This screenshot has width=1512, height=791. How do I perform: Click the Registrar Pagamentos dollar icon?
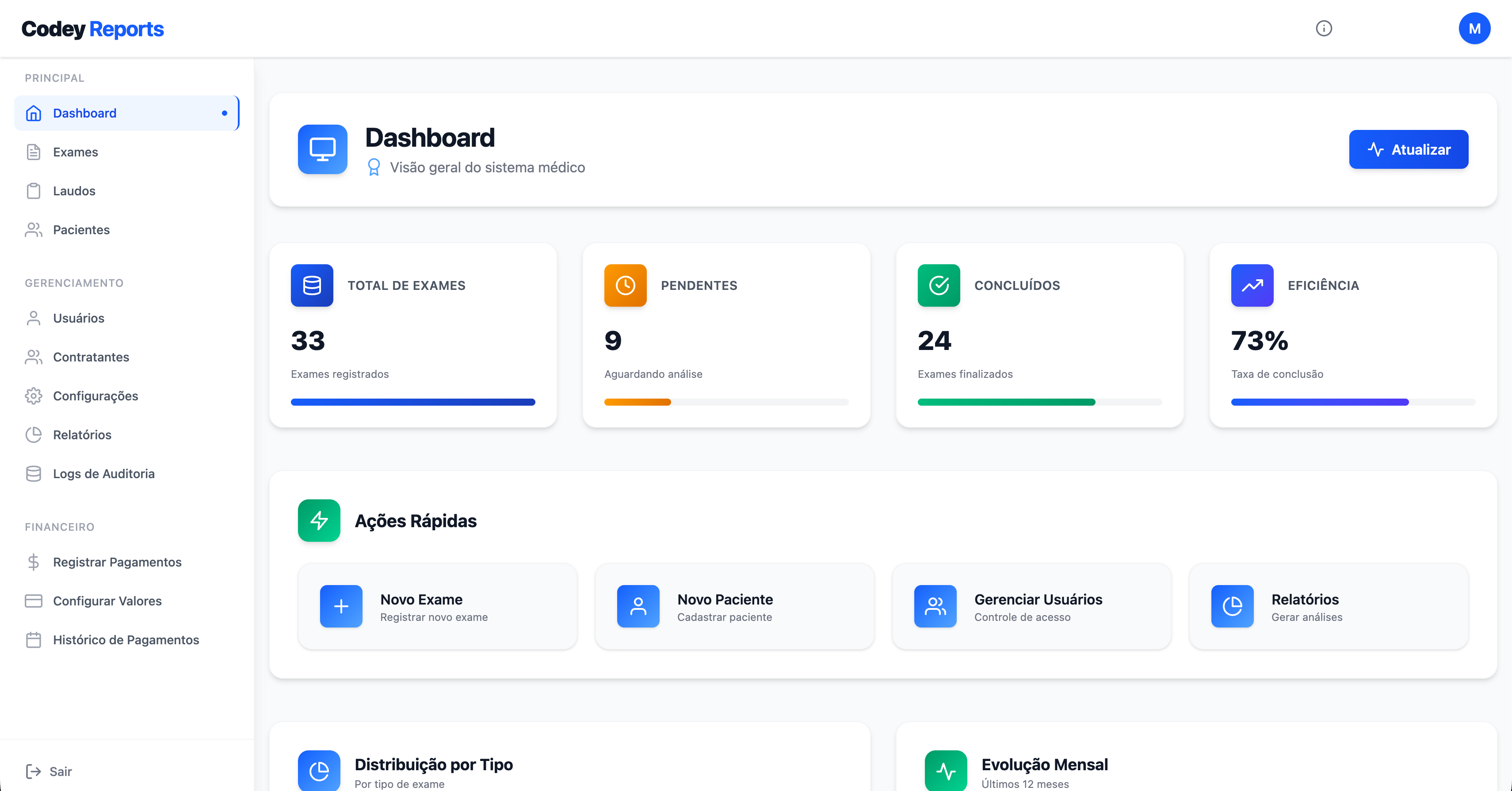tap(34, 562)
